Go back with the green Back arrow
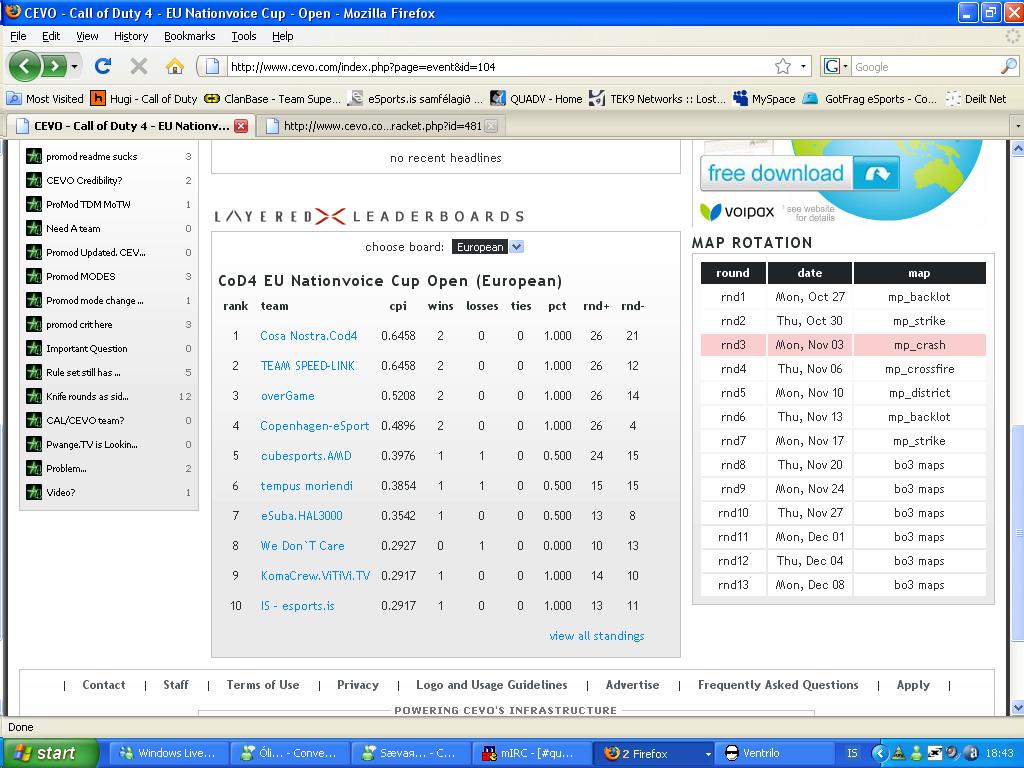This screenshot has width=1024, height=768. coord(25,66)
